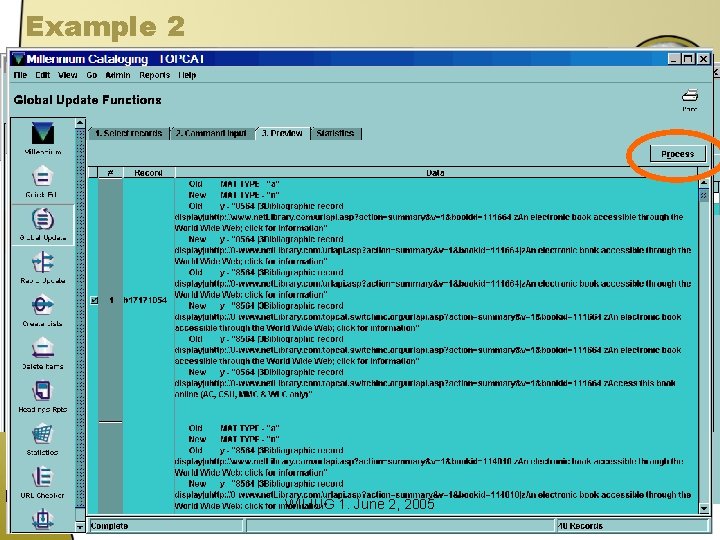Image resolution: width=720 pixels, height=540 pixels.
Task: Click the 40 Records status bar entry
Action: [579, 526]
